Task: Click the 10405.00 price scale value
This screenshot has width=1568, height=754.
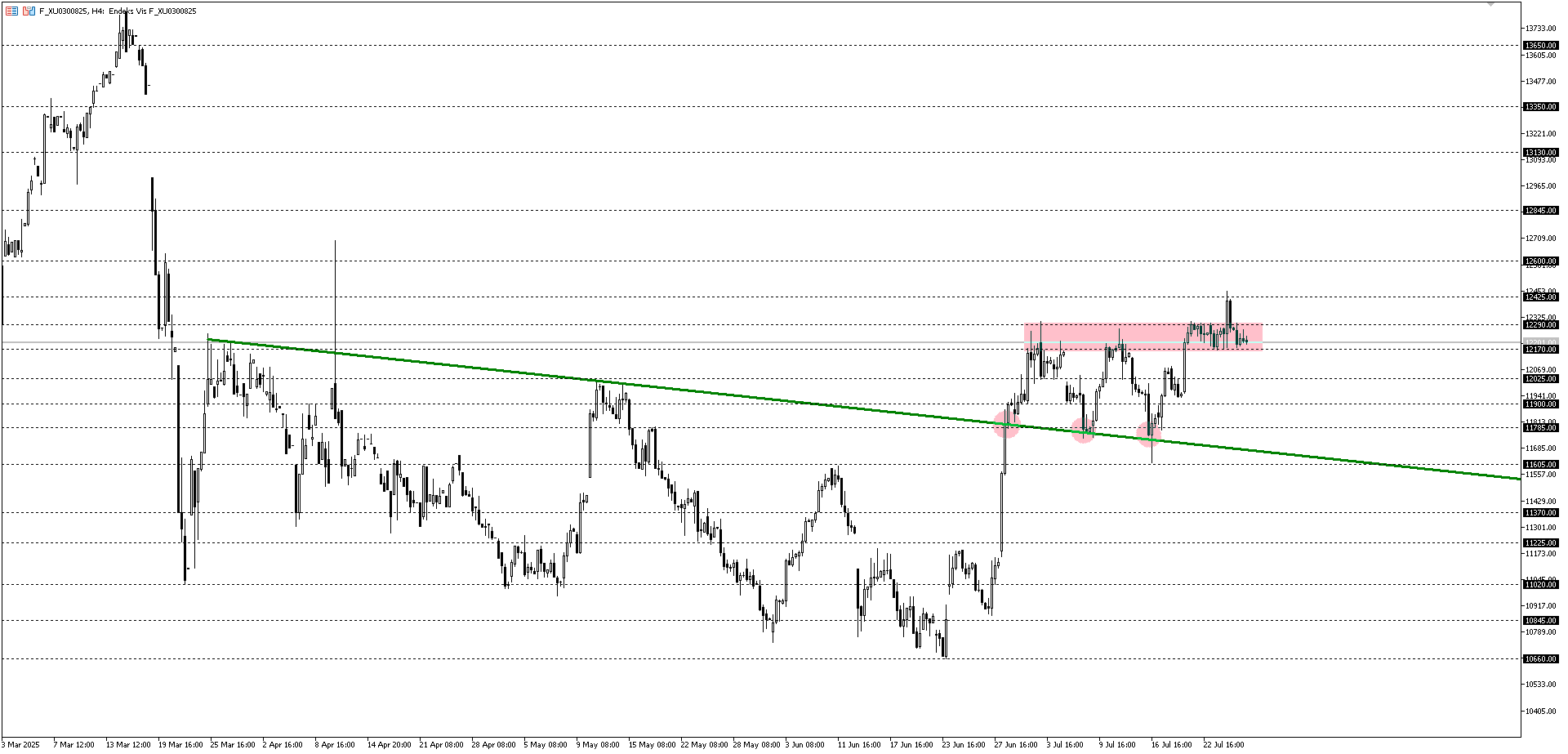Action: (x=1541, y=712)
